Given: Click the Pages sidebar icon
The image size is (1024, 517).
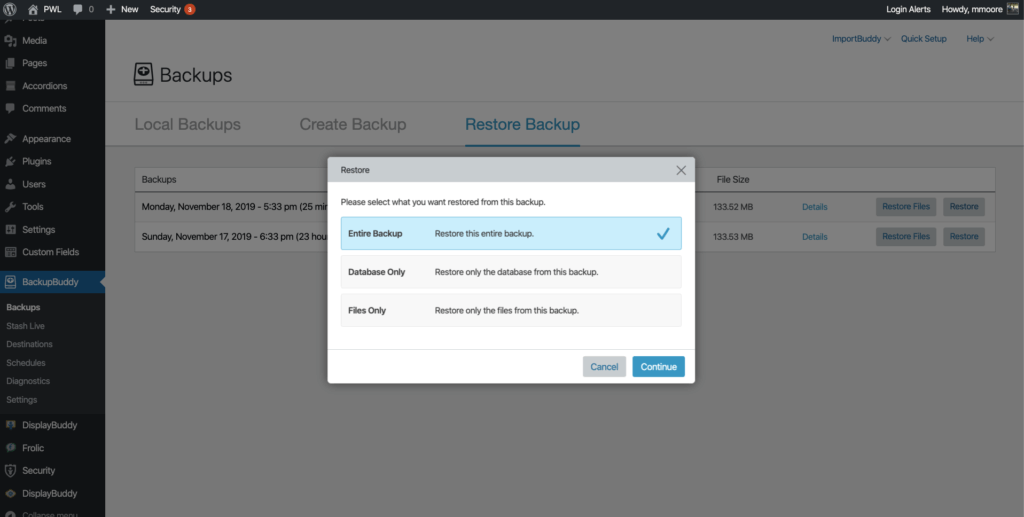Looking at the screenshot, I should pos(10,63).
